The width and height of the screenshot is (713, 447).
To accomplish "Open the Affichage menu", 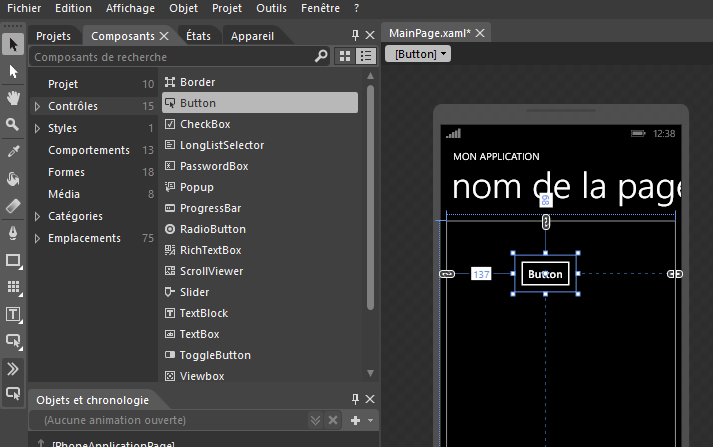I will (131, 8).
